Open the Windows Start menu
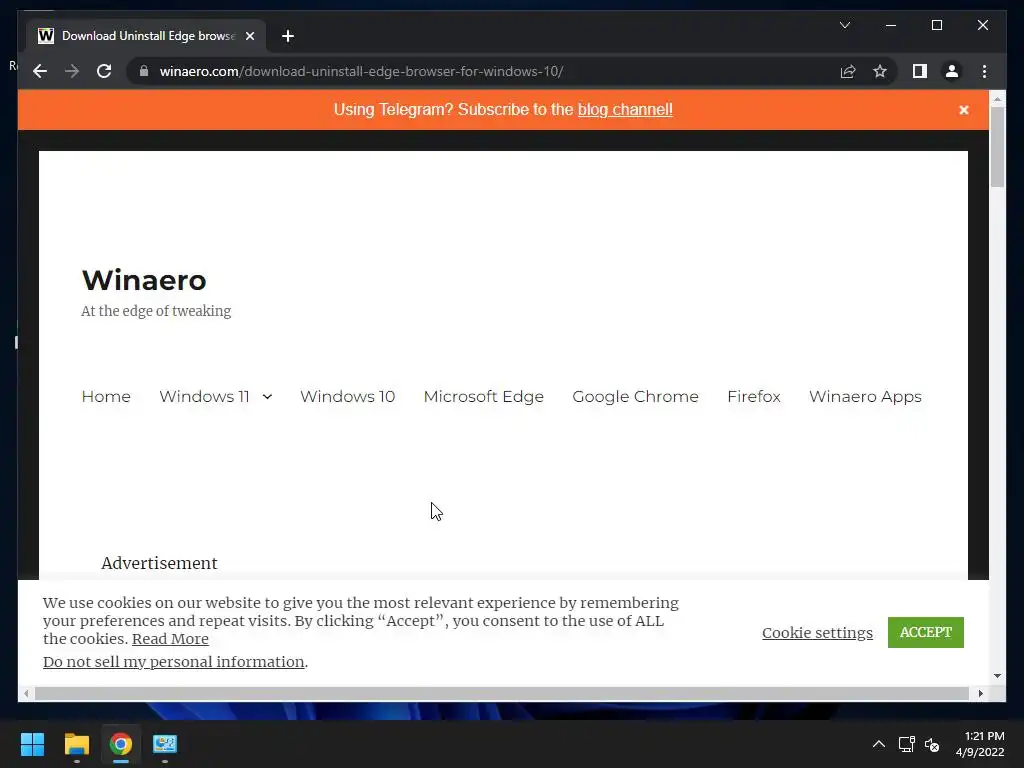This screenshot has height=768, width=1024. click(x=32, y=744)
